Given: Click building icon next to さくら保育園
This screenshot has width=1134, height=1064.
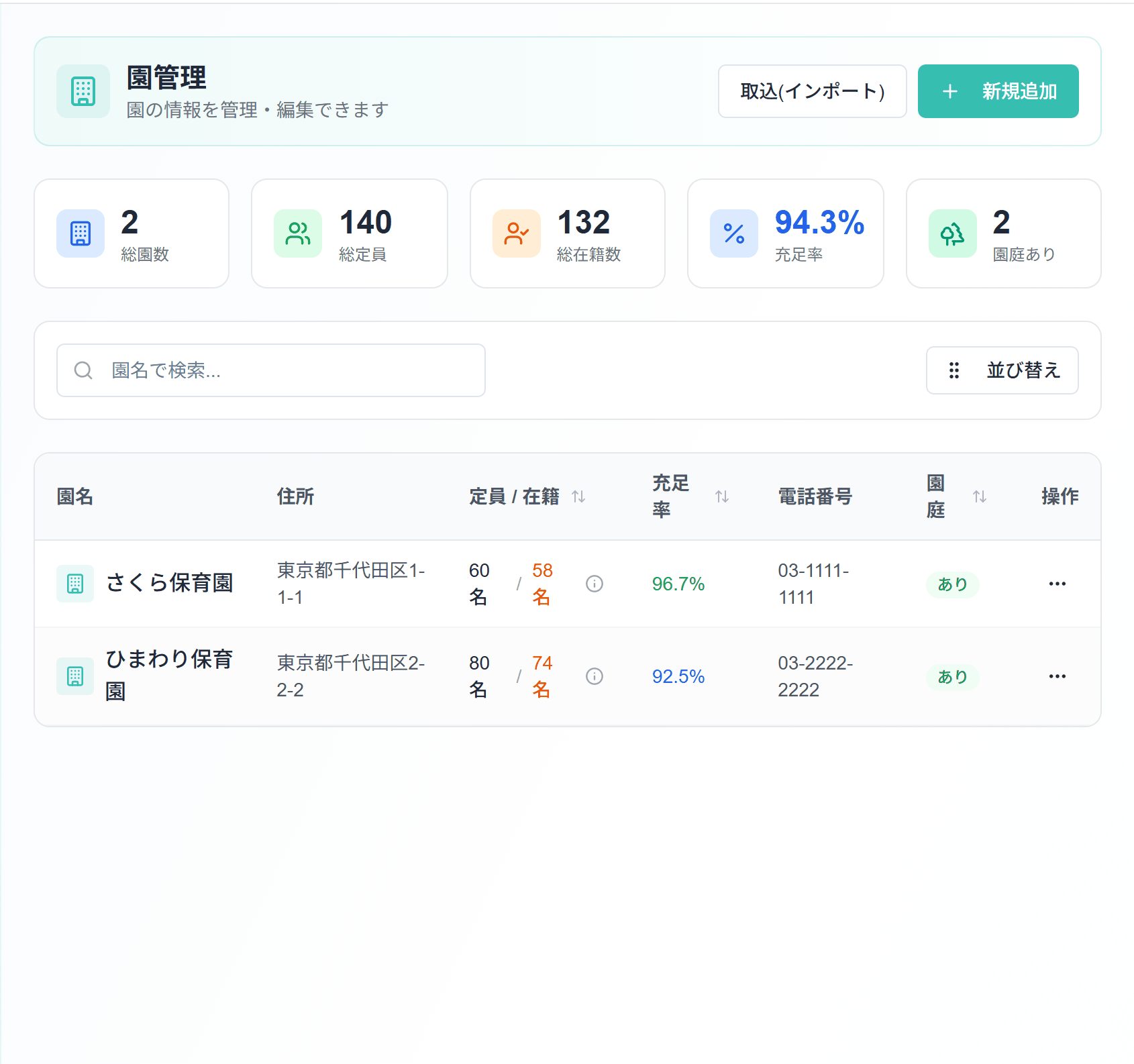Looking at the screenshot, I should [x=75, y=584].
